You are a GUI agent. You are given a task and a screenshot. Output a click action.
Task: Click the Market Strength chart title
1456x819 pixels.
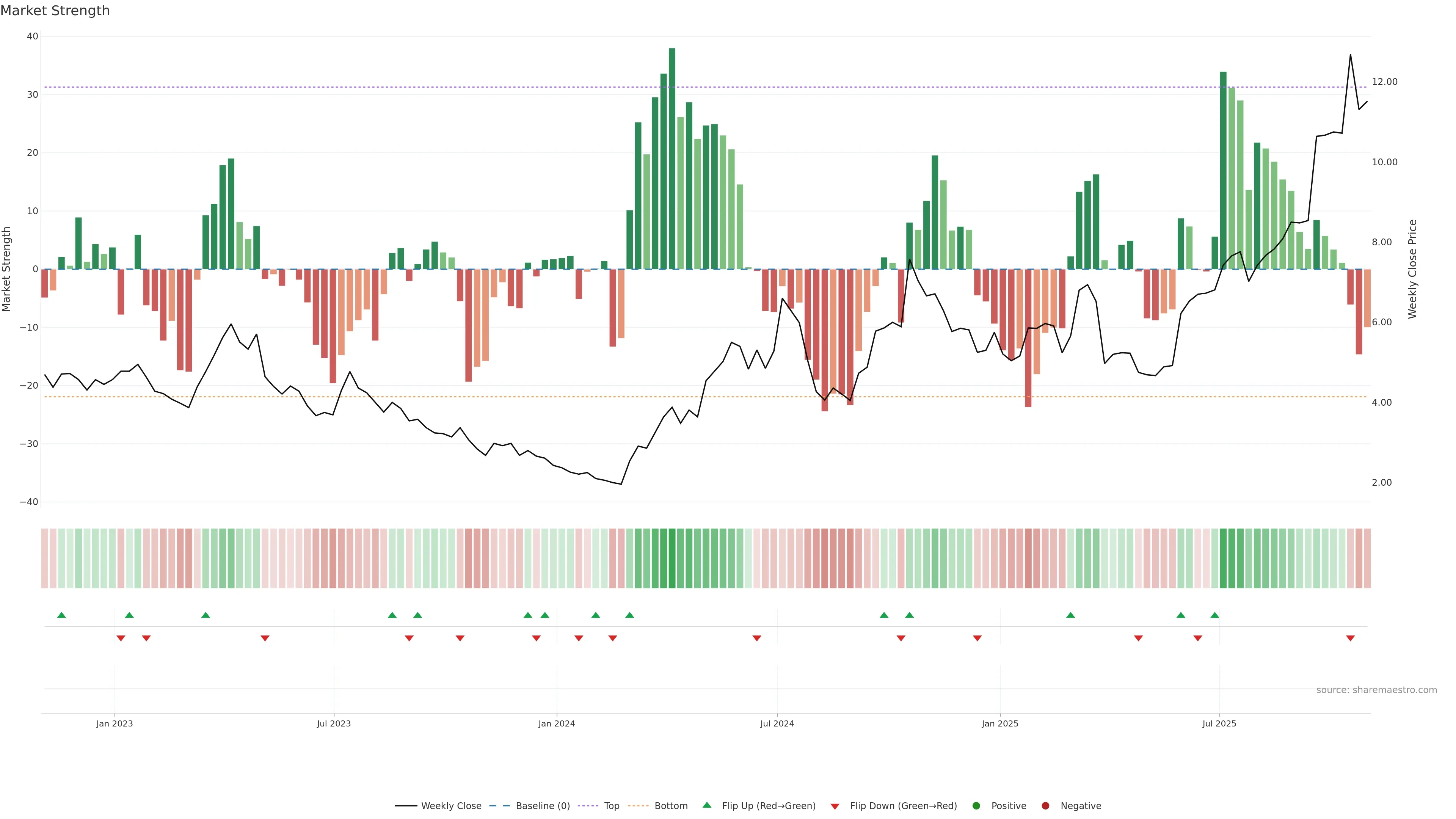click(55, 11)
